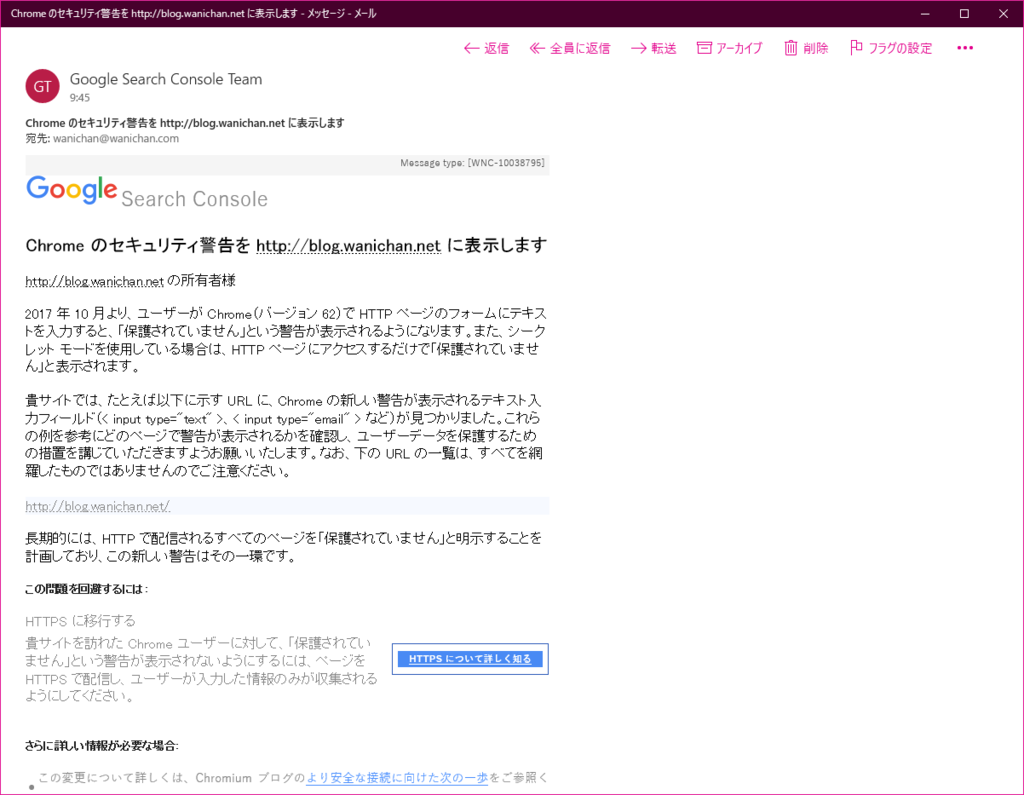Image resolution: width=1024 pixels, height=795 pixels.
Task: Click the received time 9:45
Action: coord(80,98)
